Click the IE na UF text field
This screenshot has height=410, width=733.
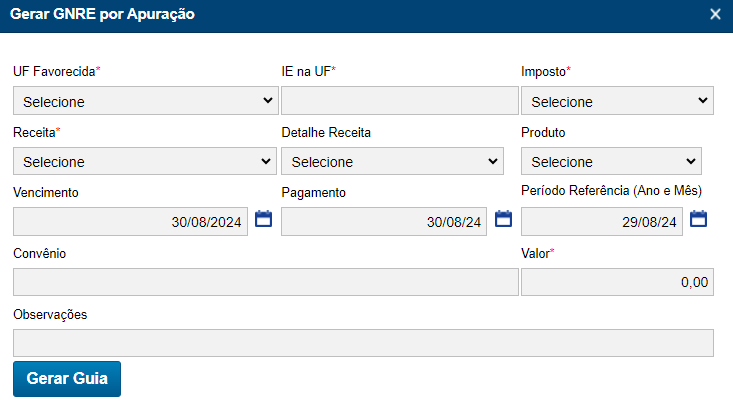(x=399, y=101)
